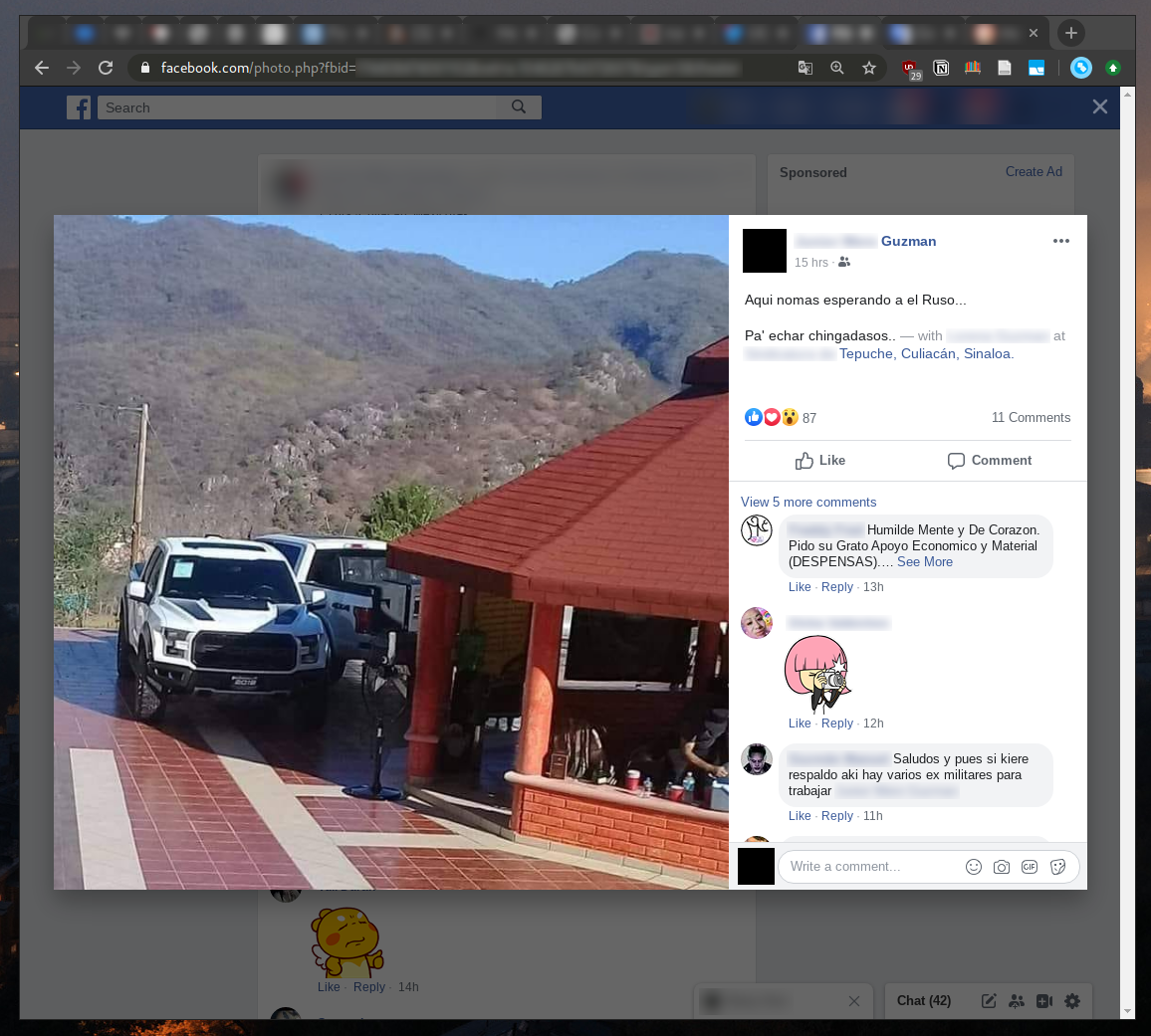Click the Create Ad link
The width and height of the screenshot is (1151, 1036).
(x=1034, y=172)
